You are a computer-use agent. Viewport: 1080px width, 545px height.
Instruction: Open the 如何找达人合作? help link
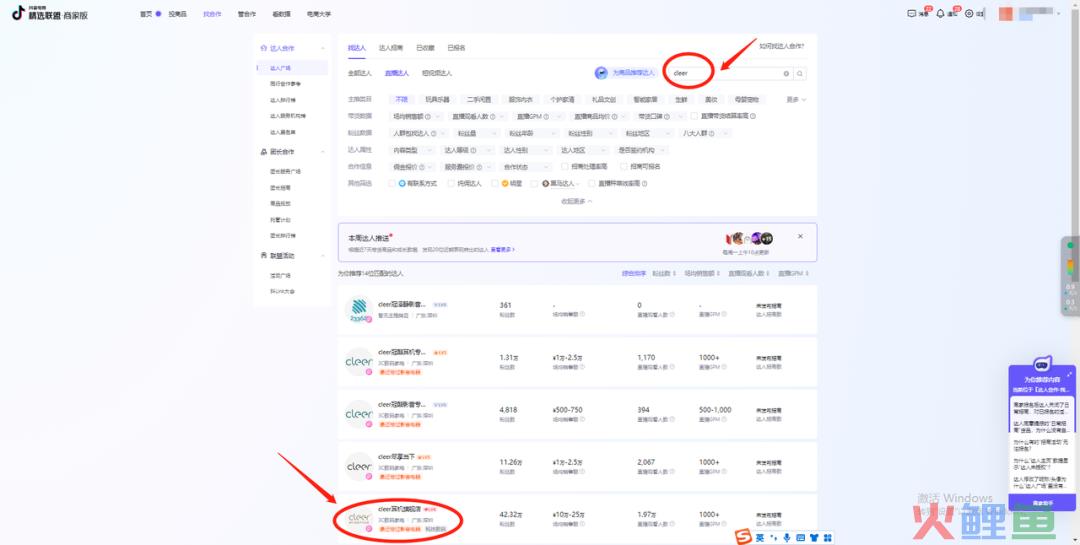point(781,47)
